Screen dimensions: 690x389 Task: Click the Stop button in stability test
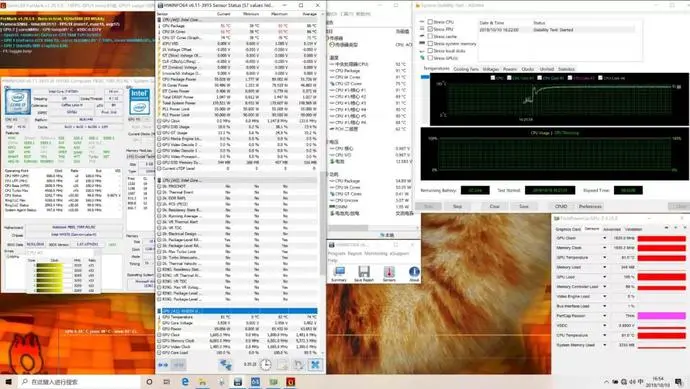458,206
